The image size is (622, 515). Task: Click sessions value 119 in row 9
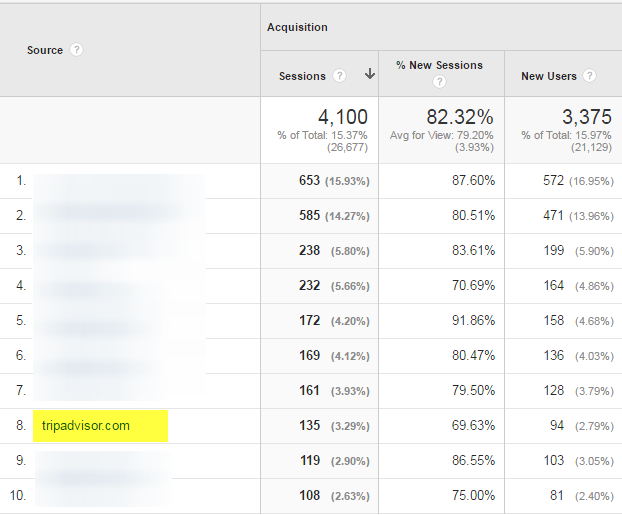[310, 460]
